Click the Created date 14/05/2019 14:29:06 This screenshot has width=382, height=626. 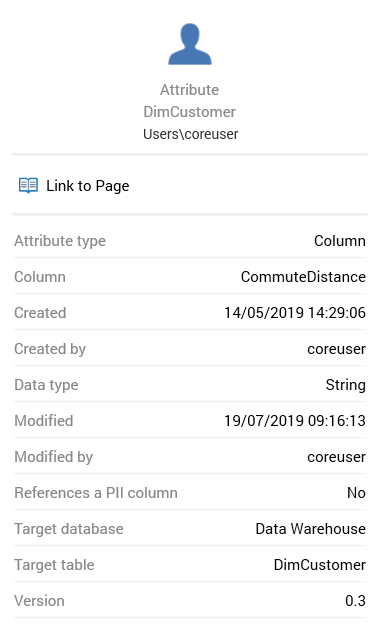point(295,313)
